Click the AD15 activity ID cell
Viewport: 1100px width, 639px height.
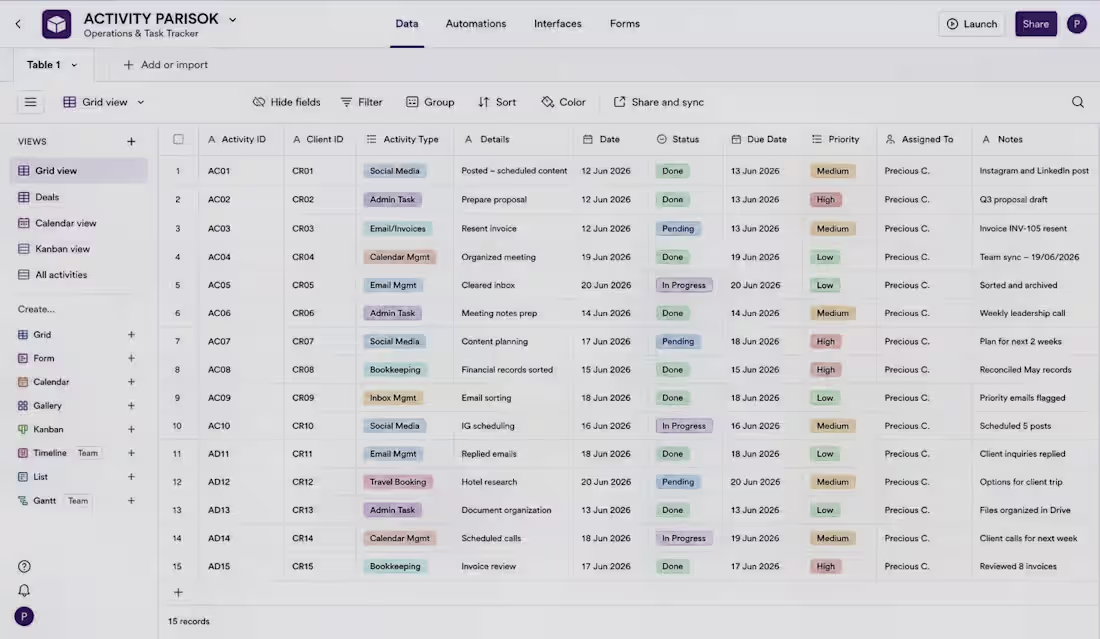coord(241,567)
